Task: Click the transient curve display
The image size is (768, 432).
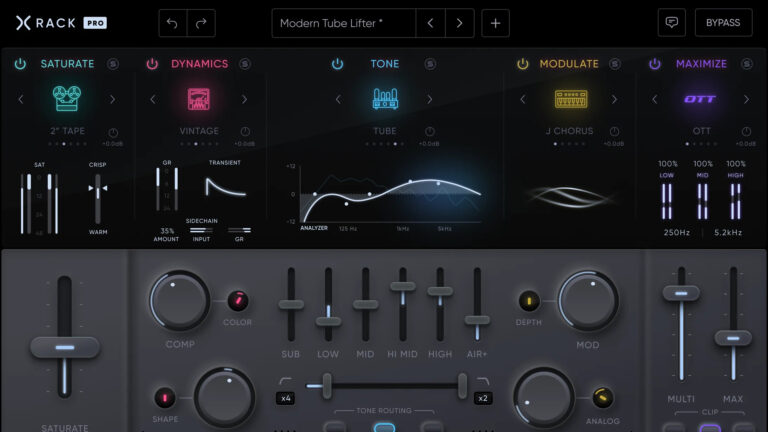Action: (225, 187)
